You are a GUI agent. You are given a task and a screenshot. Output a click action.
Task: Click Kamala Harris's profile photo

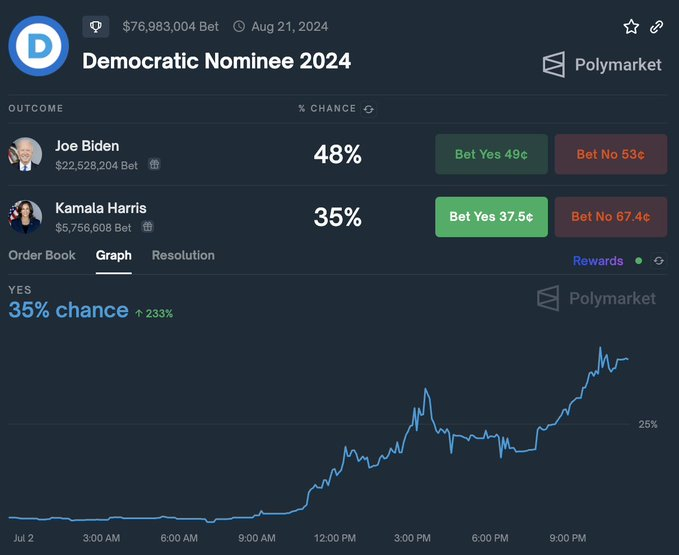point(25,216)
